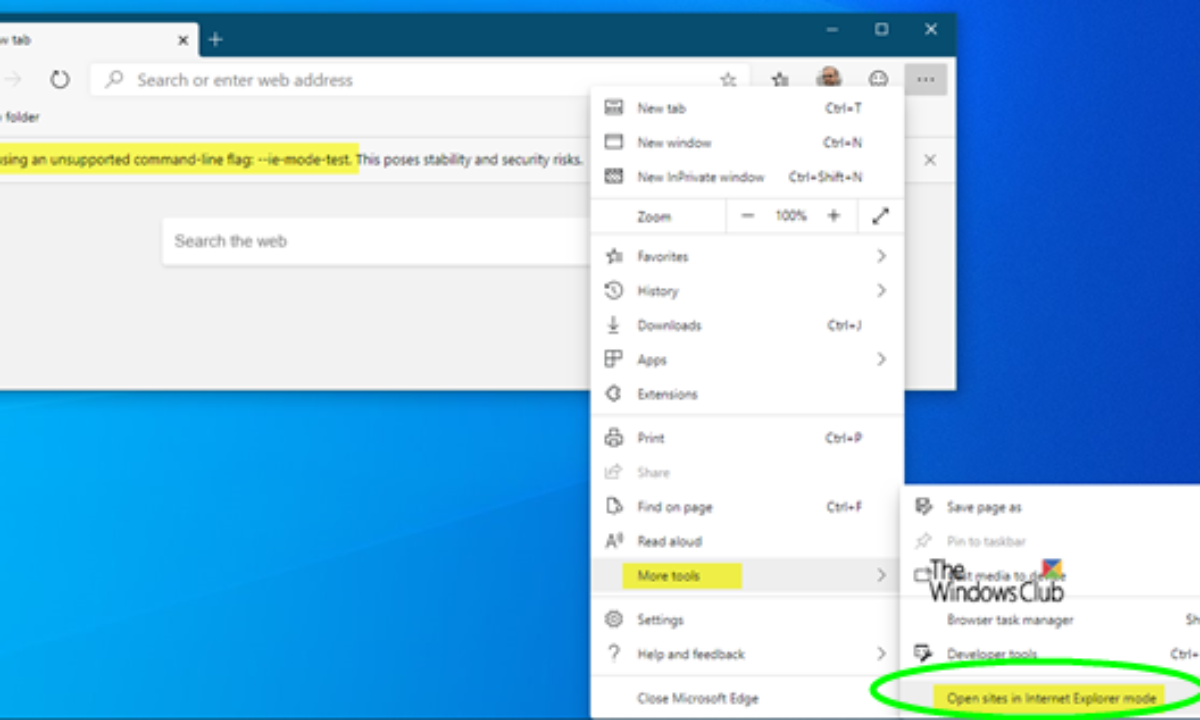Click the Apps grid icon
Screen dimensions: 1200x720
tap(615, 359)
